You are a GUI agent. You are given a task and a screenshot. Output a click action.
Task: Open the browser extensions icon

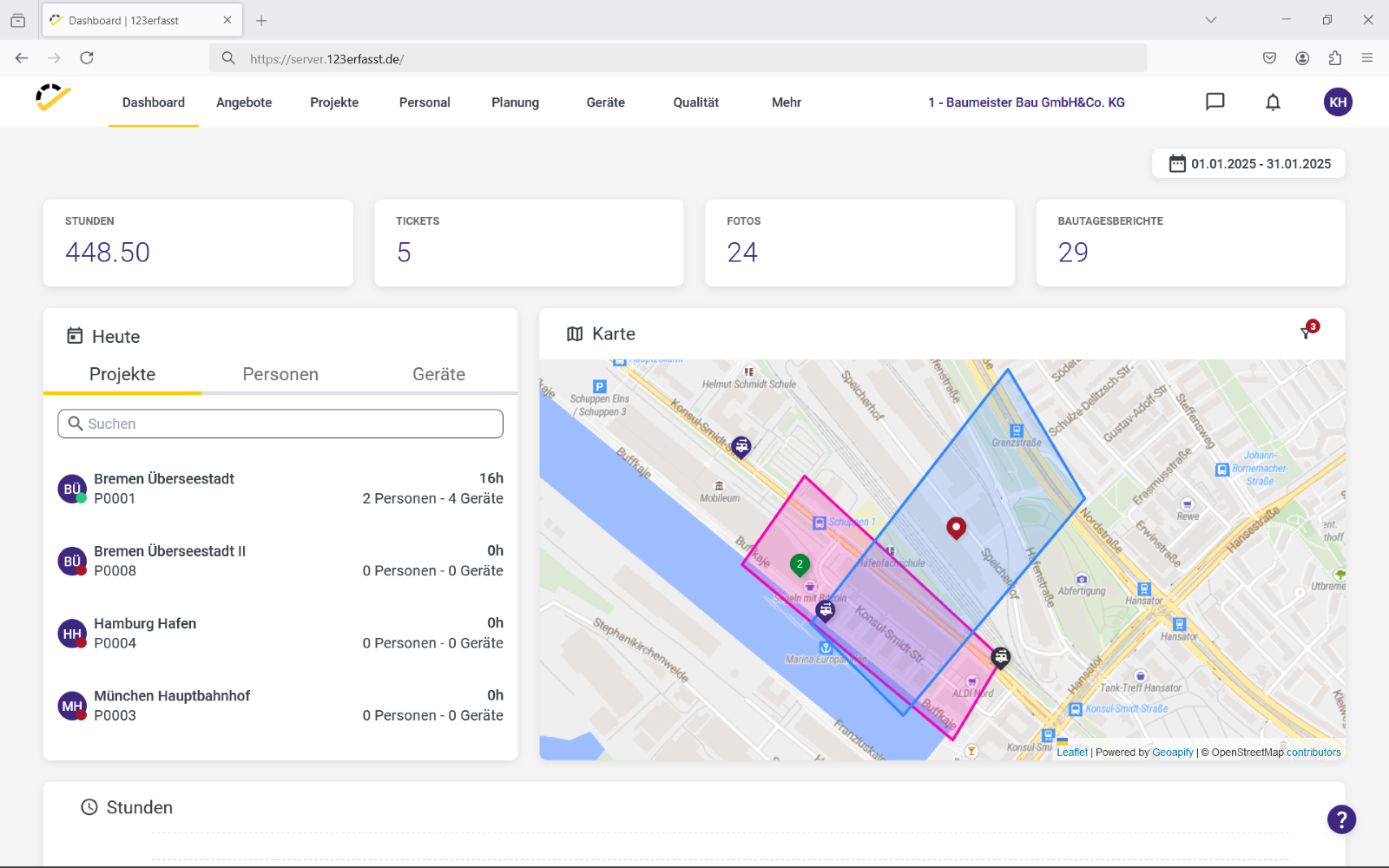tap(1335, 58)
